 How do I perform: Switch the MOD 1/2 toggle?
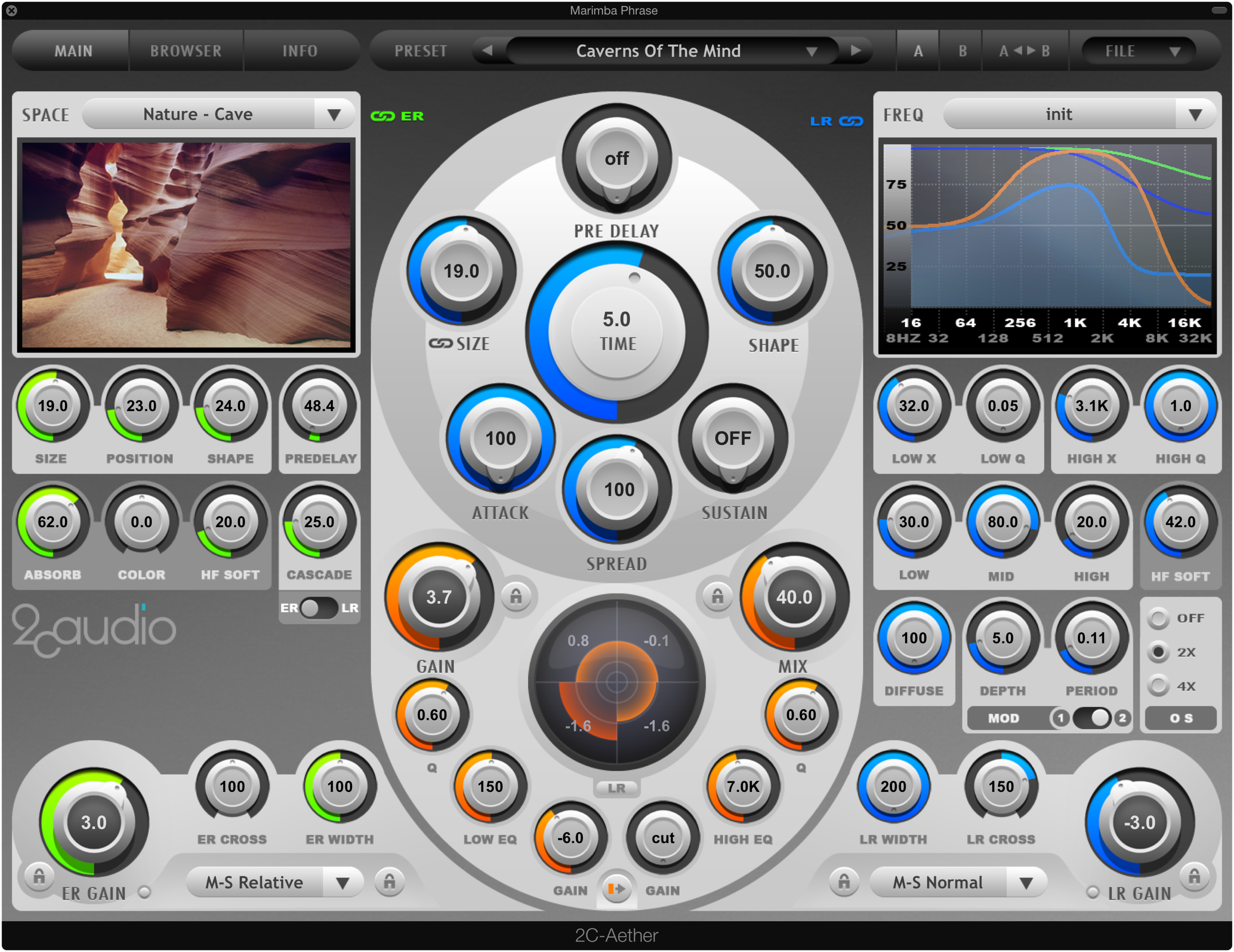point(1092,717)
